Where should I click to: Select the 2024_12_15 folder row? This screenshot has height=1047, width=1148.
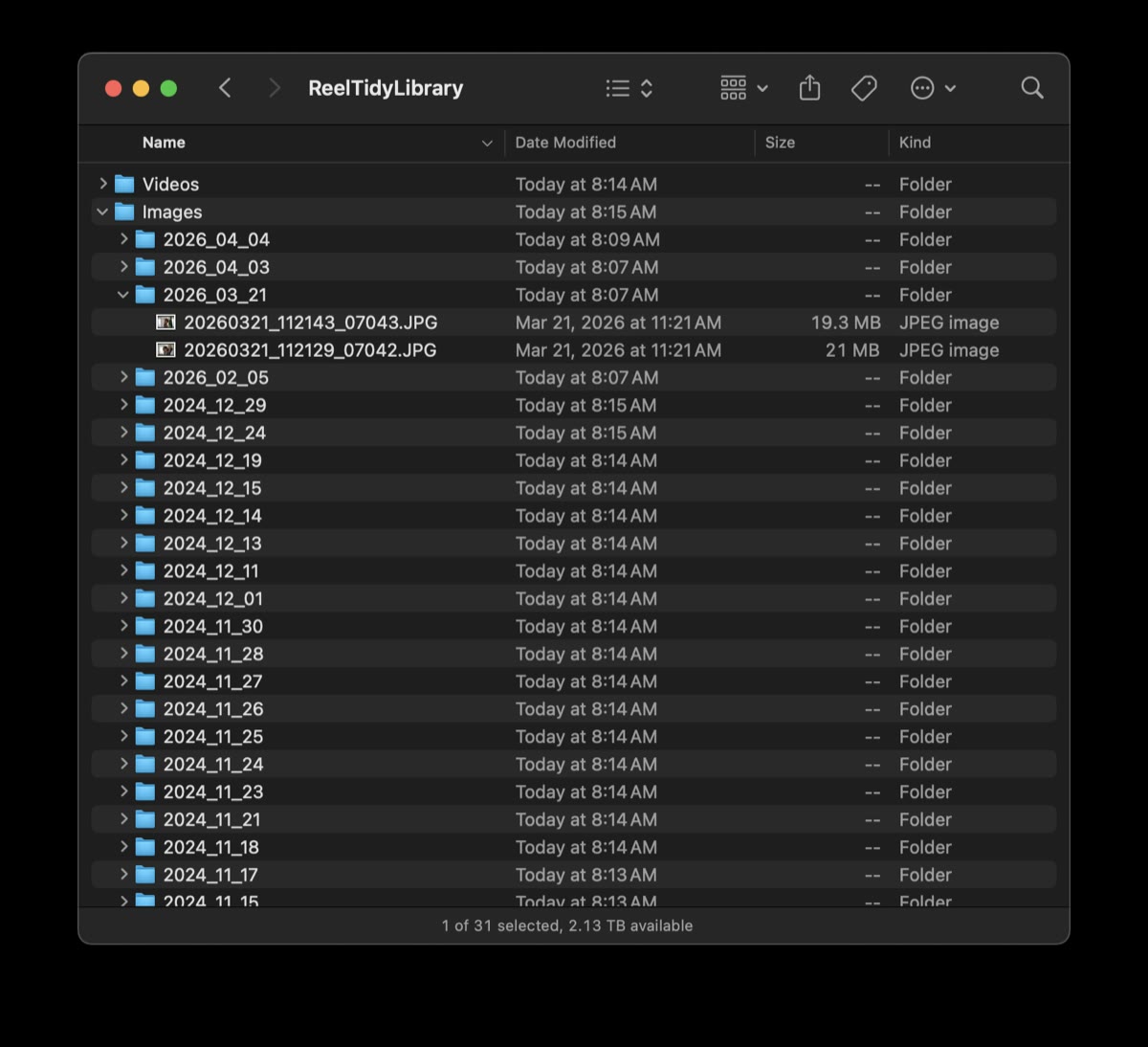574,488
